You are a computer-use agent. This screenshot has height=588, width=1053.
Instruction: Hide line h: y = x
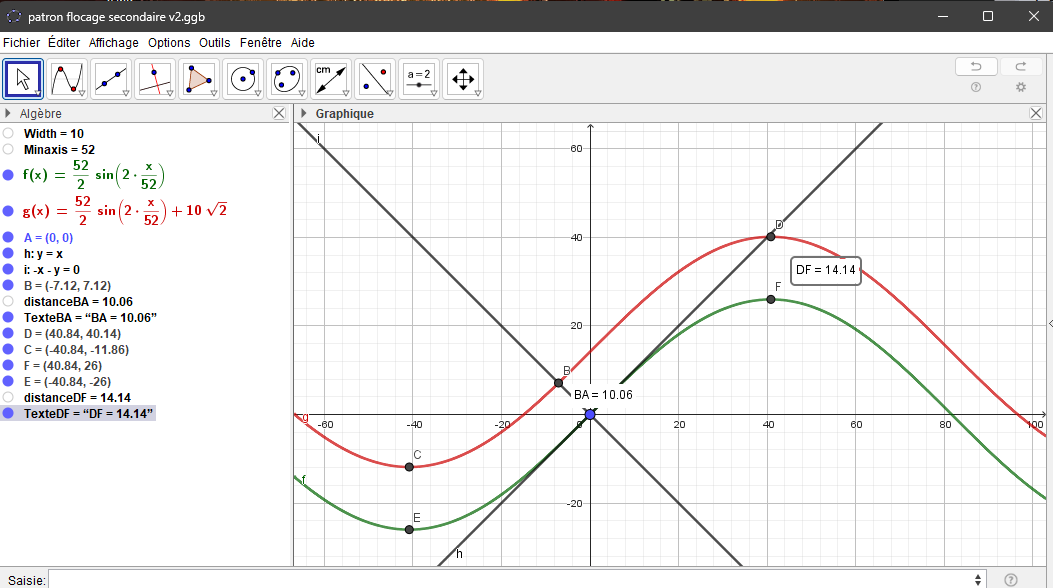(8, 254)
